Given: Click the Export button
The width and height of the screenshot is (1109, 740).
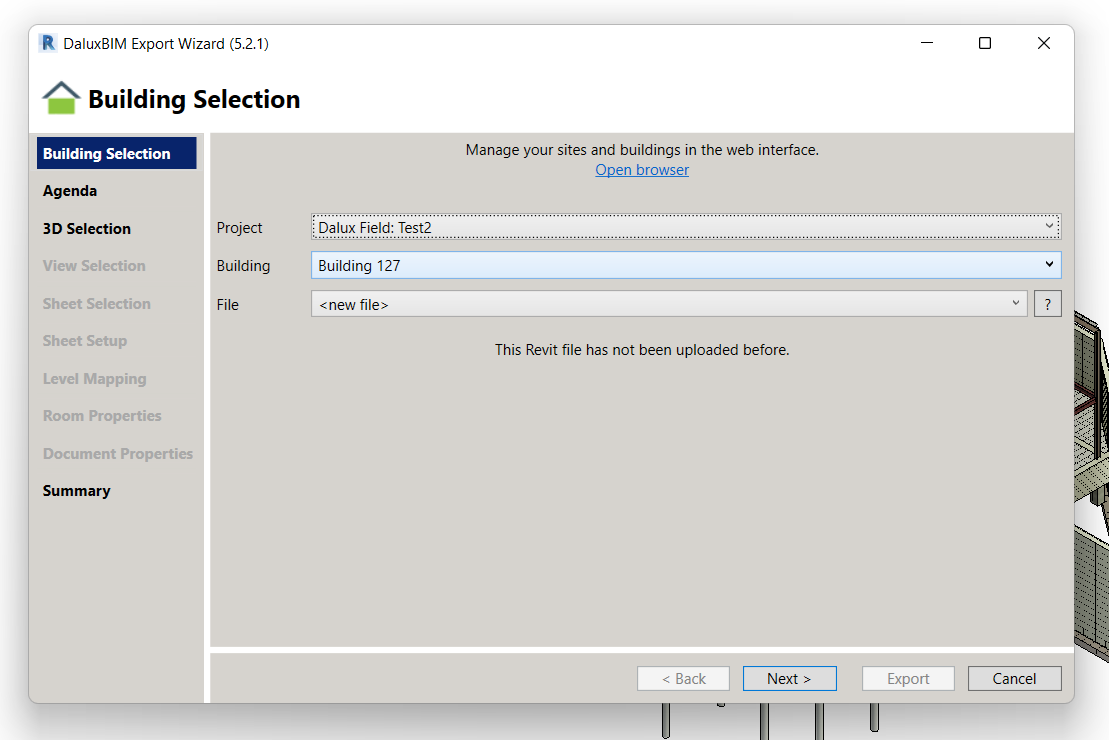Looking at the screenshot, I should point(908,678).
